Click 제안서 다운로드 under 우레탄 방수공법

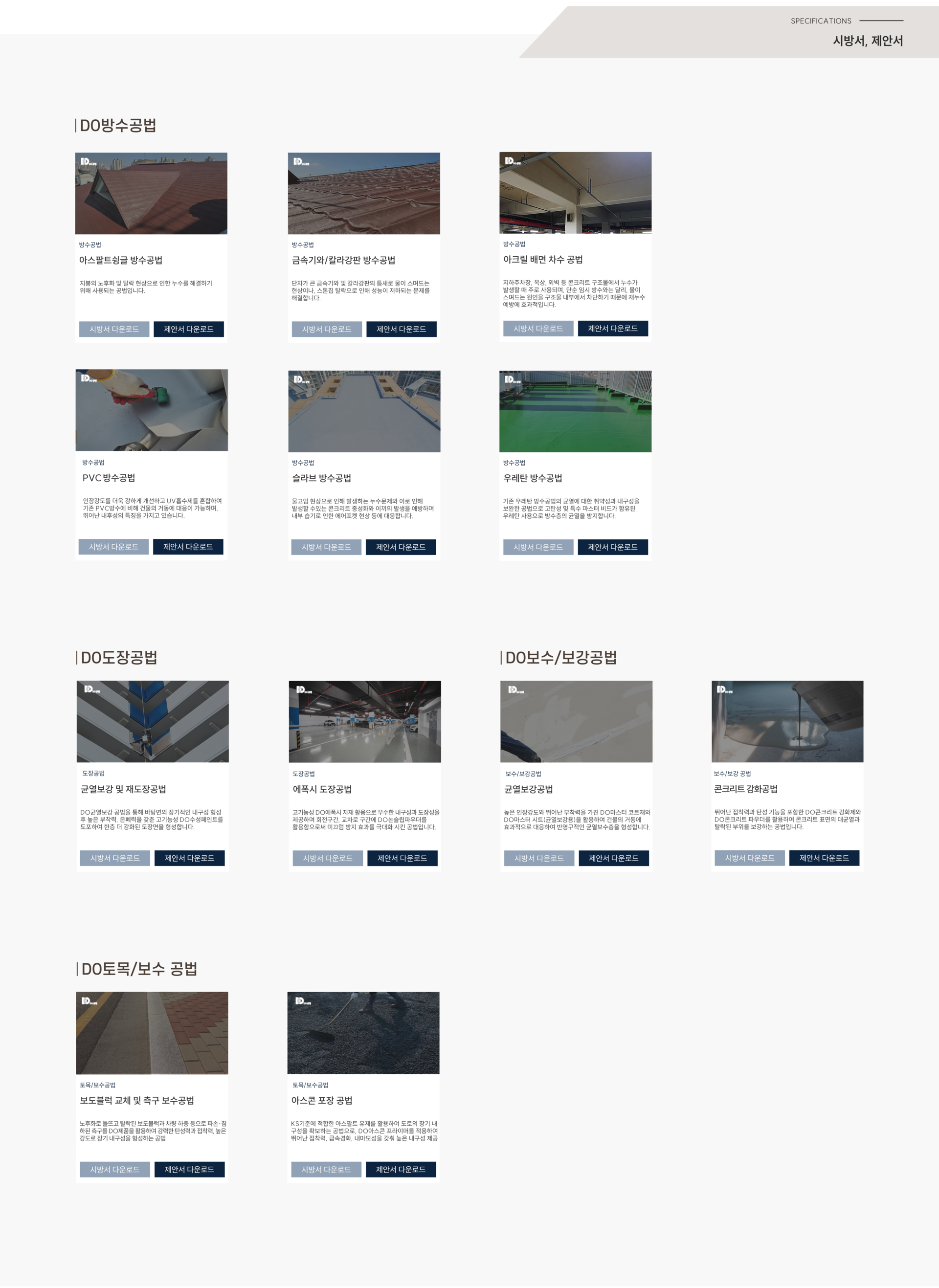613,547
